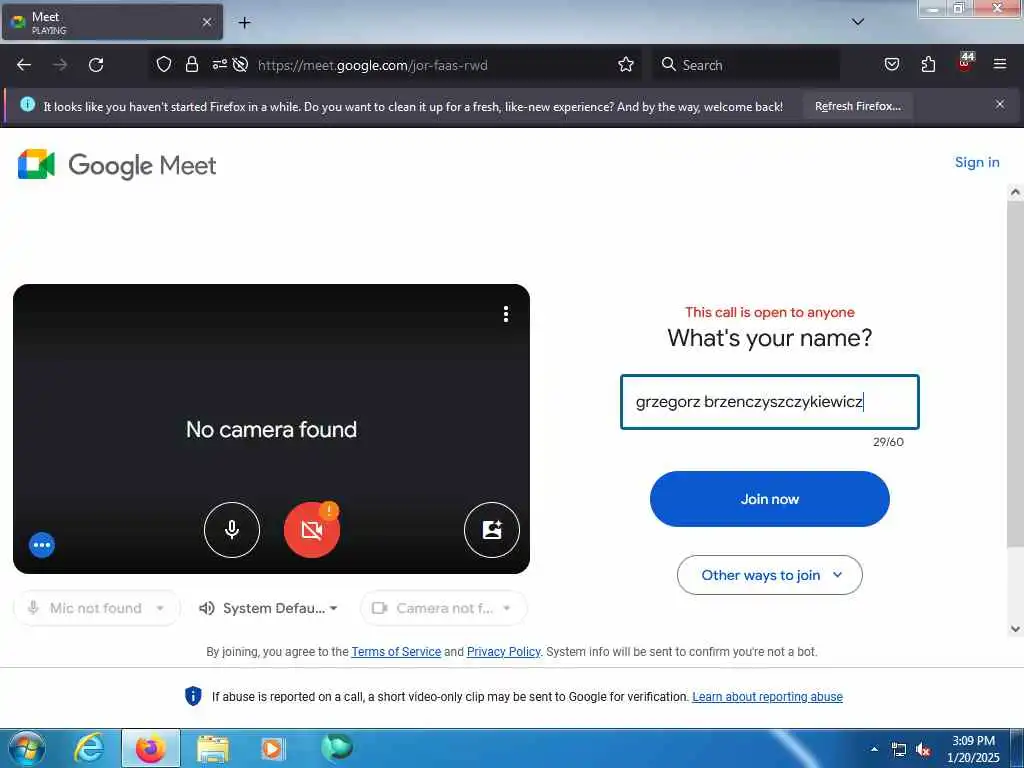Open the Sign in link
Screen dimensions: 1024x768
click(x=976, y=162)
